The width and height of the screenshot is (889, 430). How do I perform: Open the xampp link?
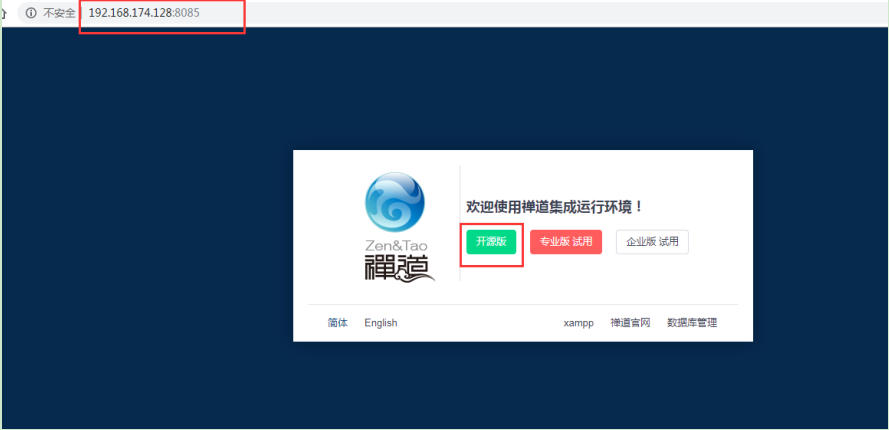coord(578,323)
